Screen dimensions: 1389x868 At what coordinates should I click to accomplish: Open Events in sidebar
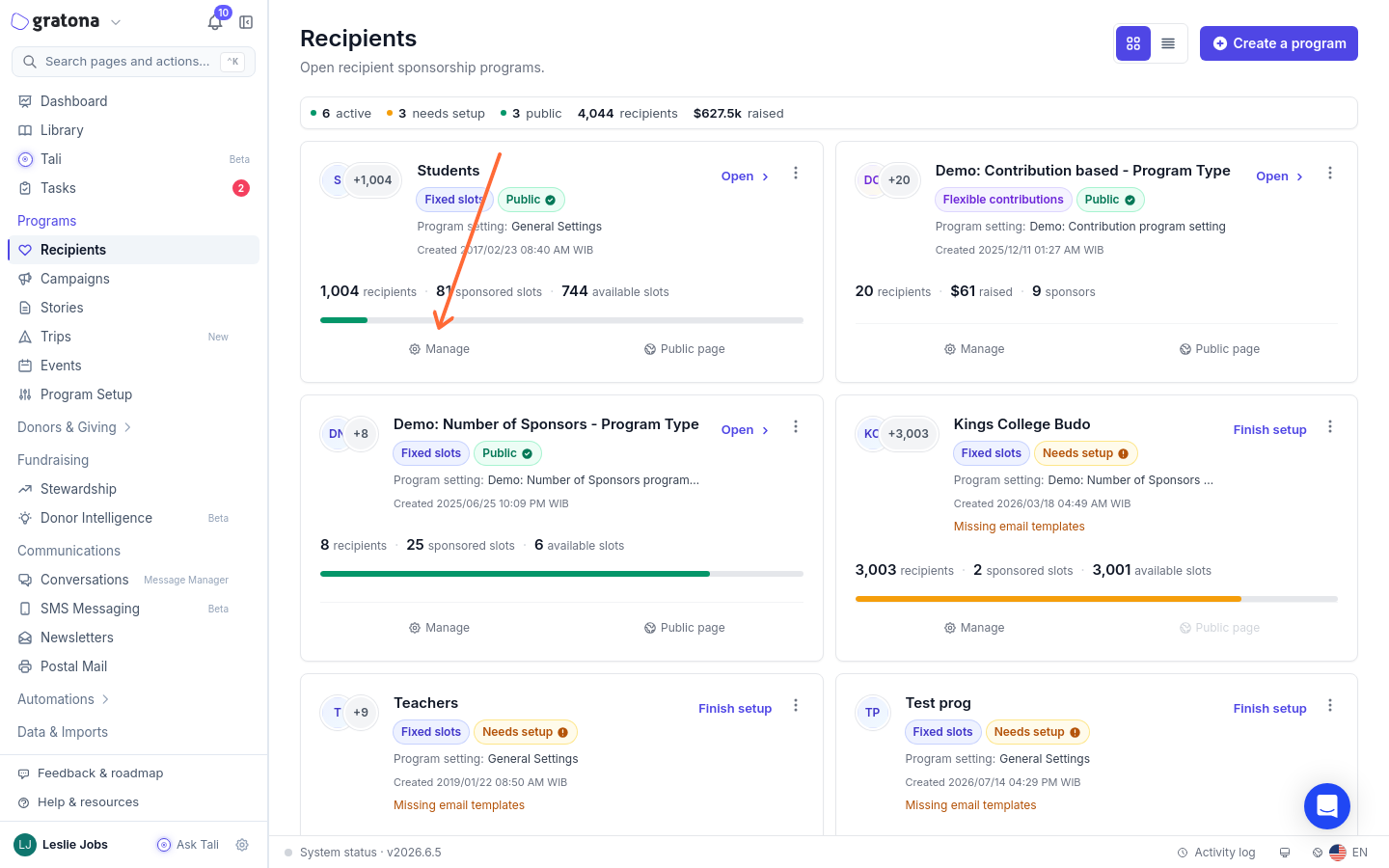pyautogui.click(x=133, y=366)
